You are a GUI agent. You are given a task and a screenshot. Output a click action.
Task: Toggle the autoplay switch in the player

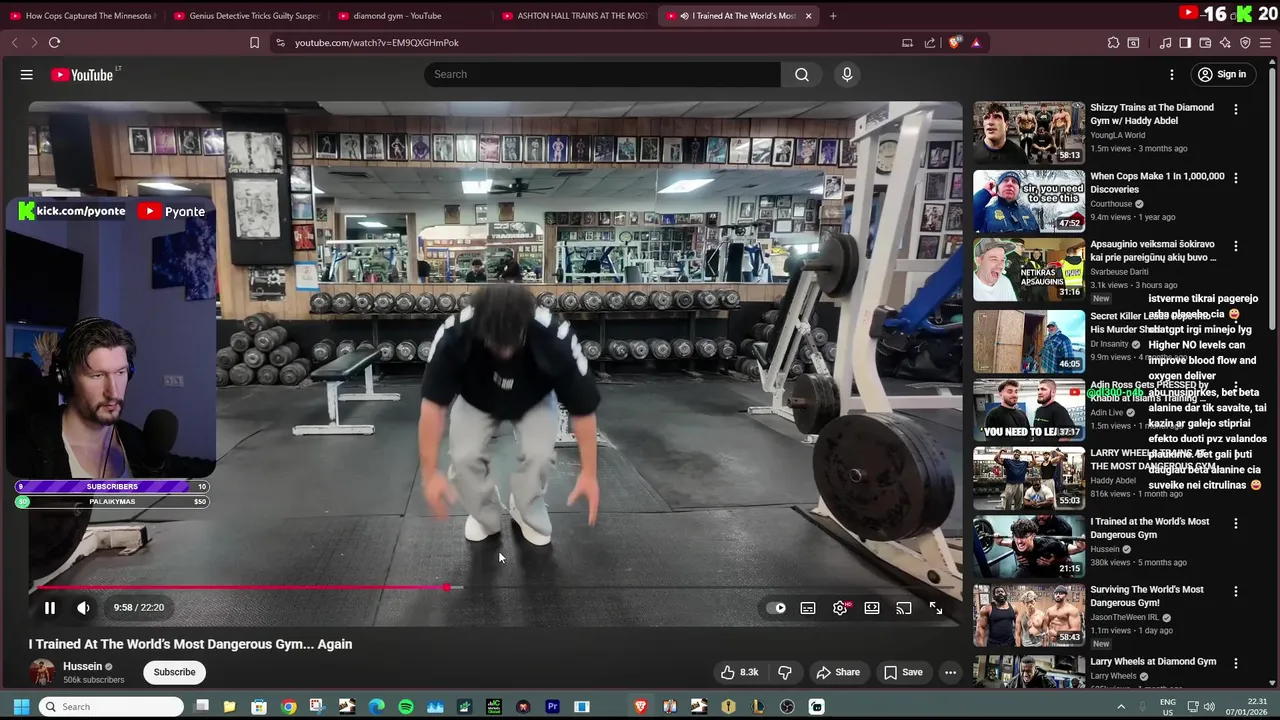(x=776, y=608)
